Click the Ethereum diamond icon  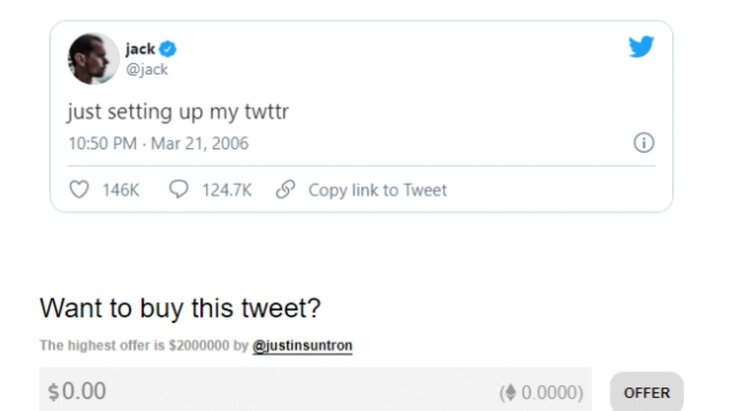[511, 392]
